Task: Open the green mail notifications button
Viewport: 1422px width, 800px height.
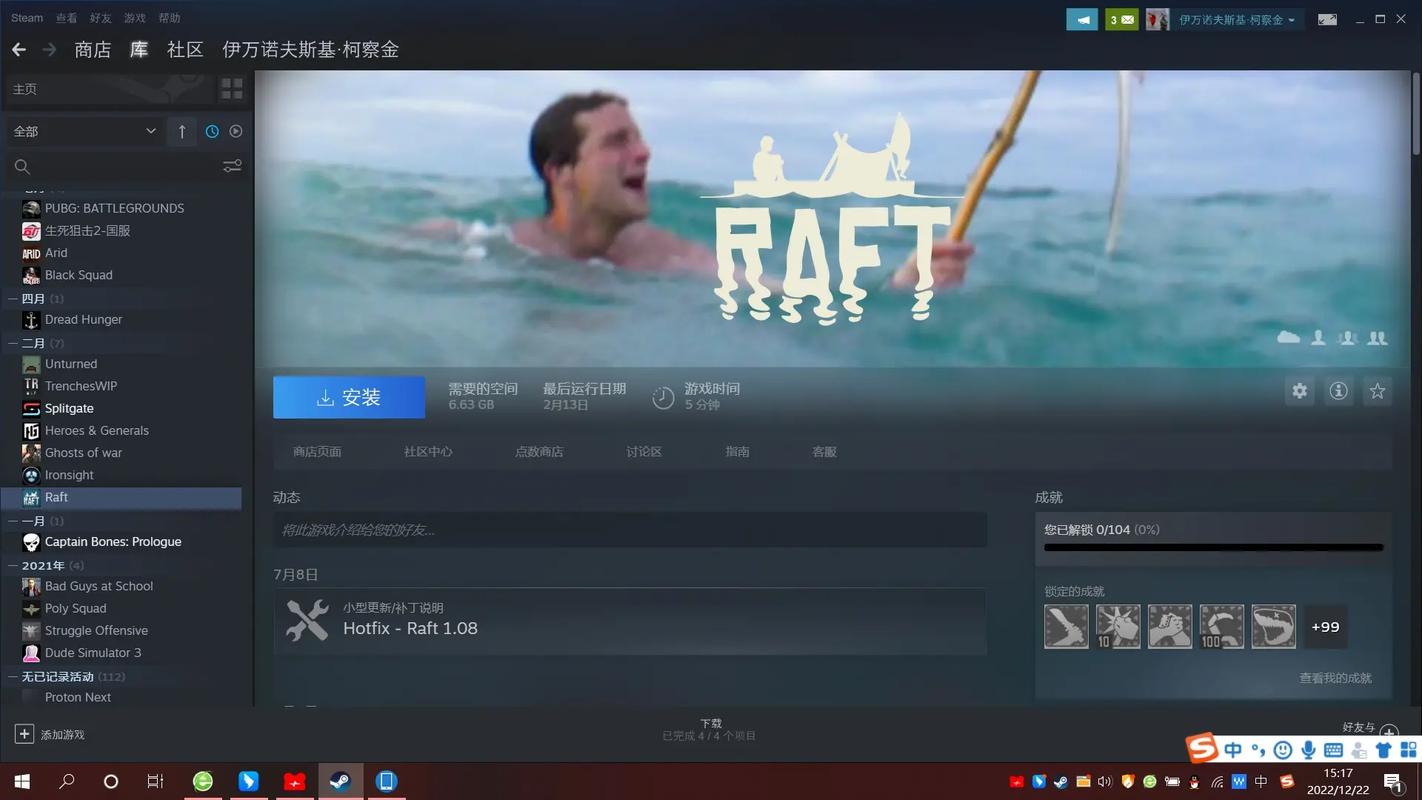Action: tap(1122, 19)
